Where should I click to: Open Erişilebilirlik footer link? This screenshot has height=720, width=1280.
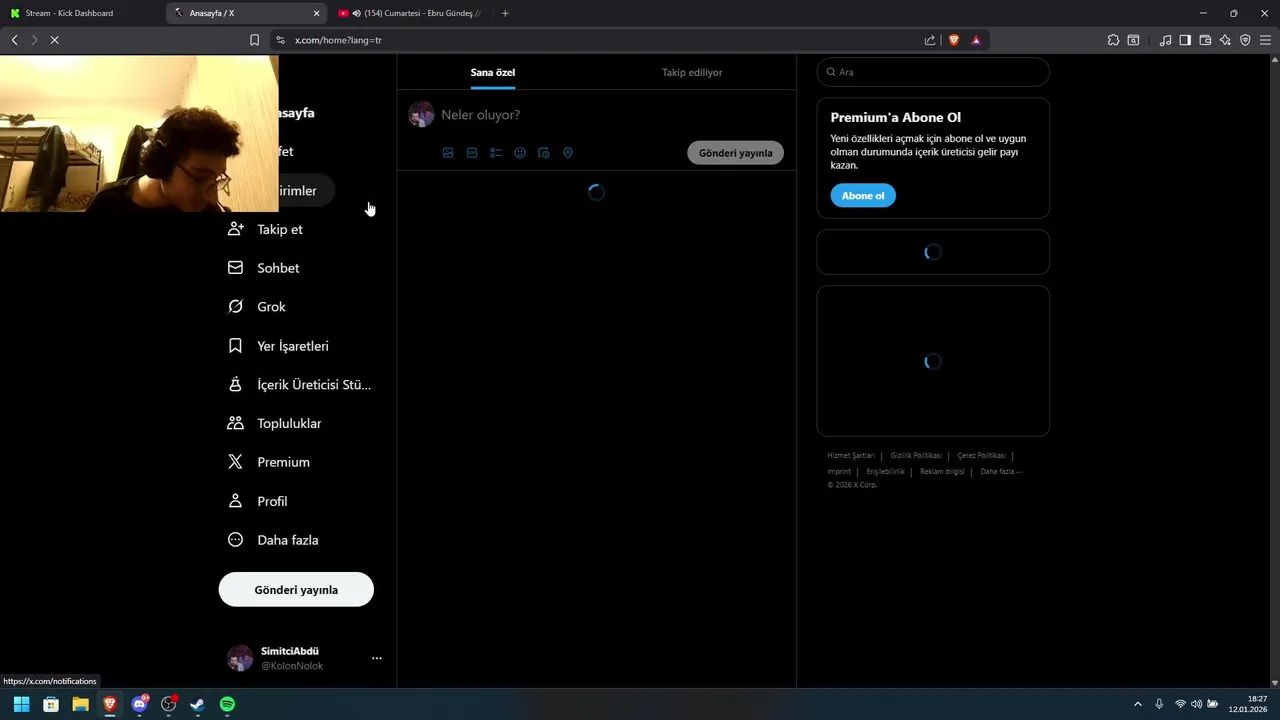(x=885, y=472)
